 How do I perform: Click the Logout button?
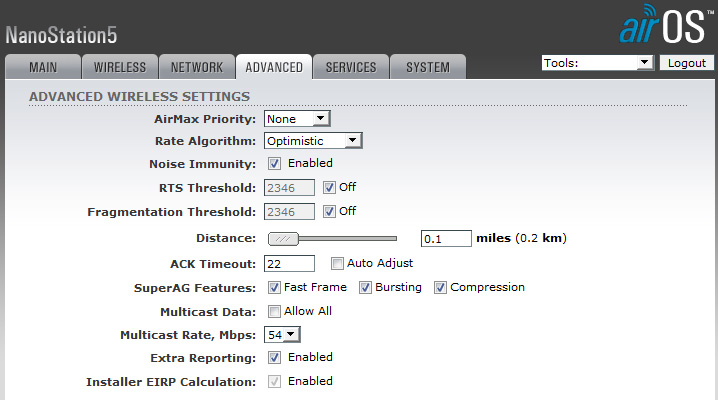(x=687, y=63)
